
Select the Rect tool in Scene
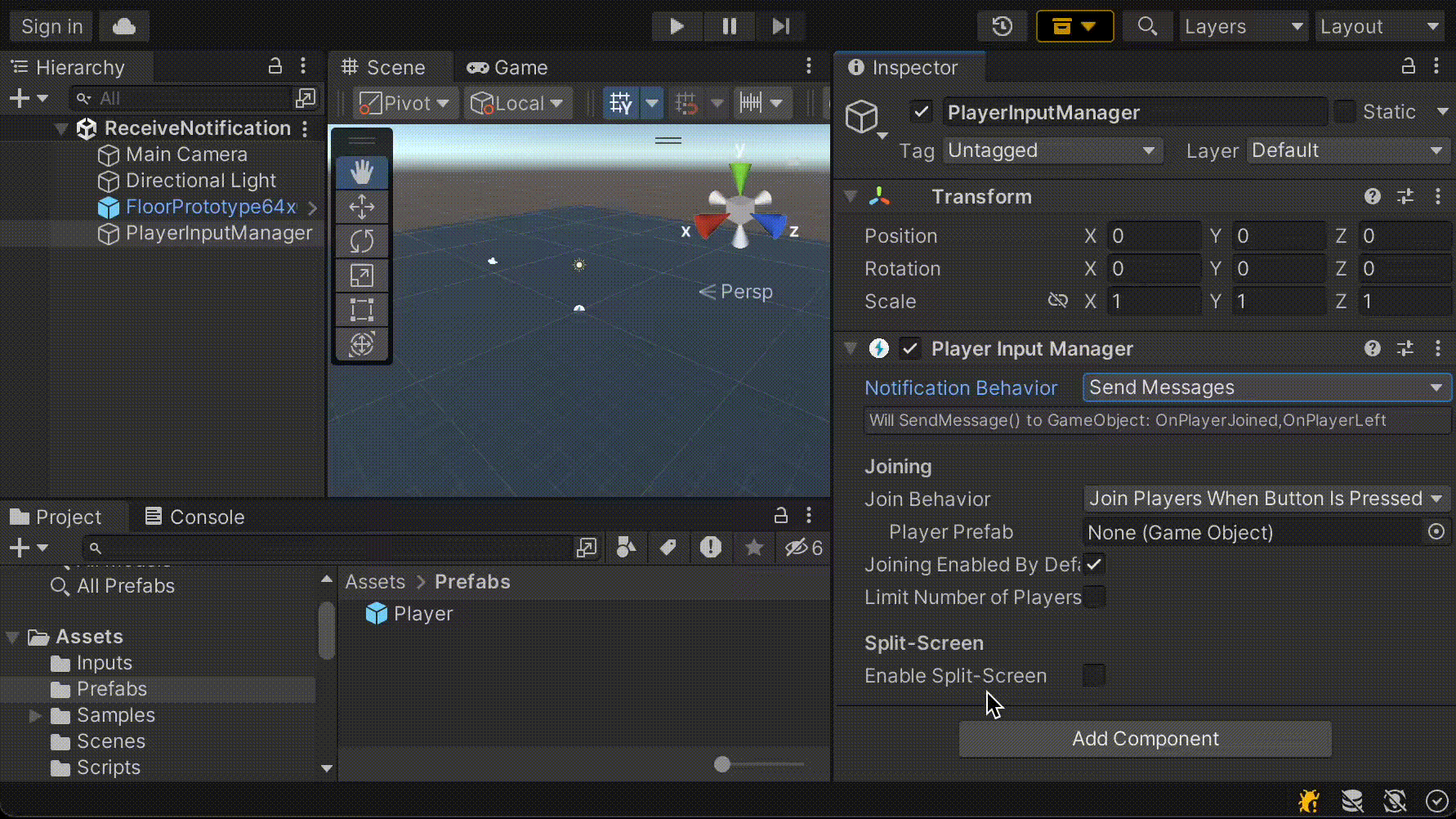point(362,310)
